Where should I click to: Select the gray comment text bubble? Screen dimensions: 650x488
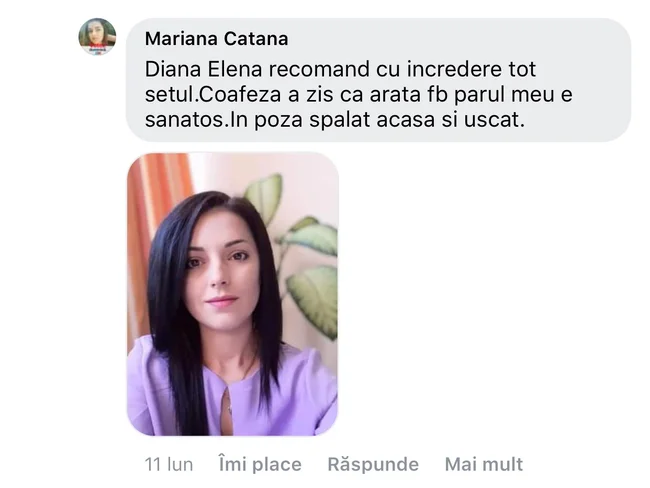pos(378,80)
